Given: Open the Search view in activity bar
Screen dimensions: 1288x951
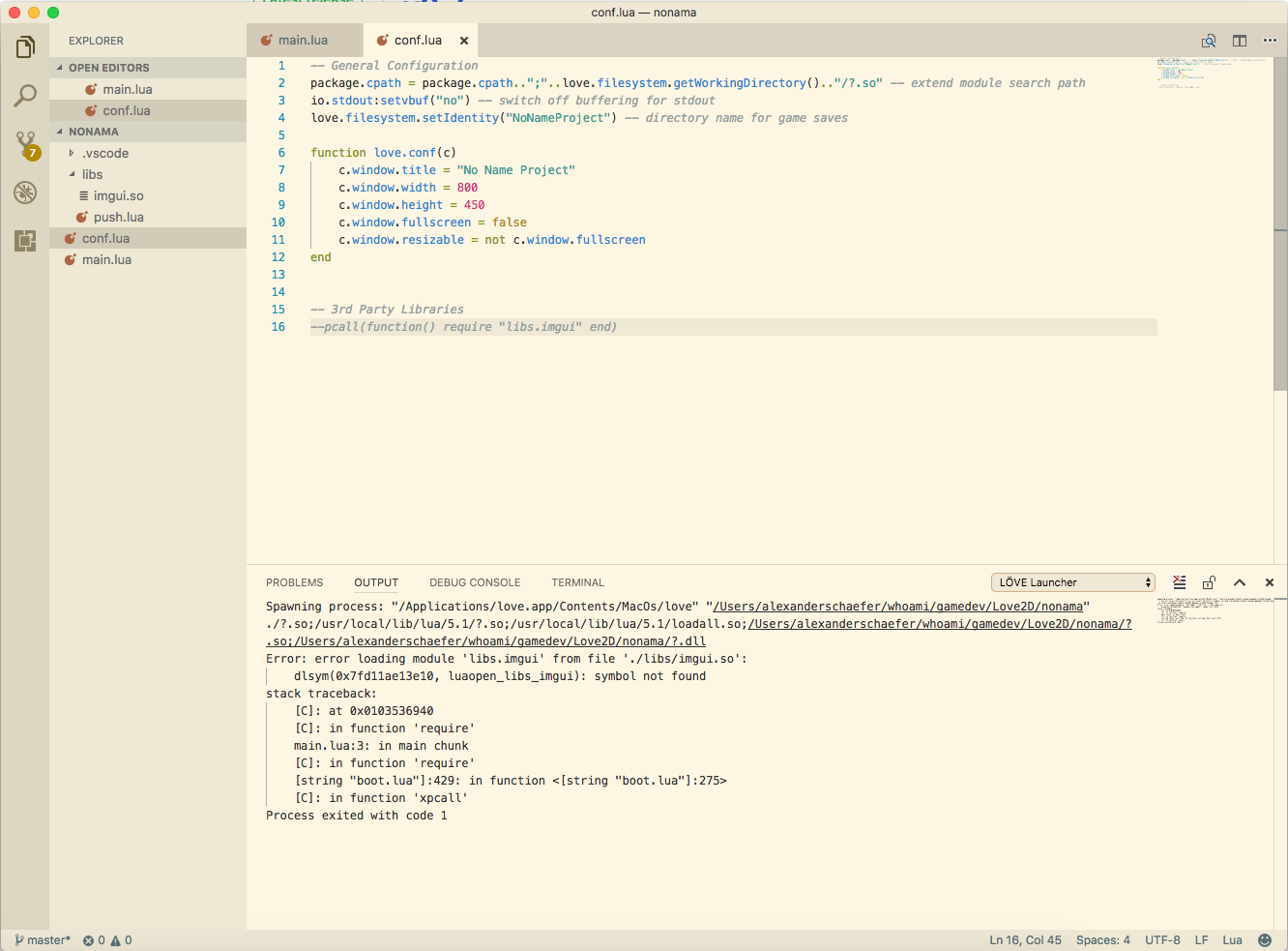Looking at the screenshot, I should click(25, 95).
